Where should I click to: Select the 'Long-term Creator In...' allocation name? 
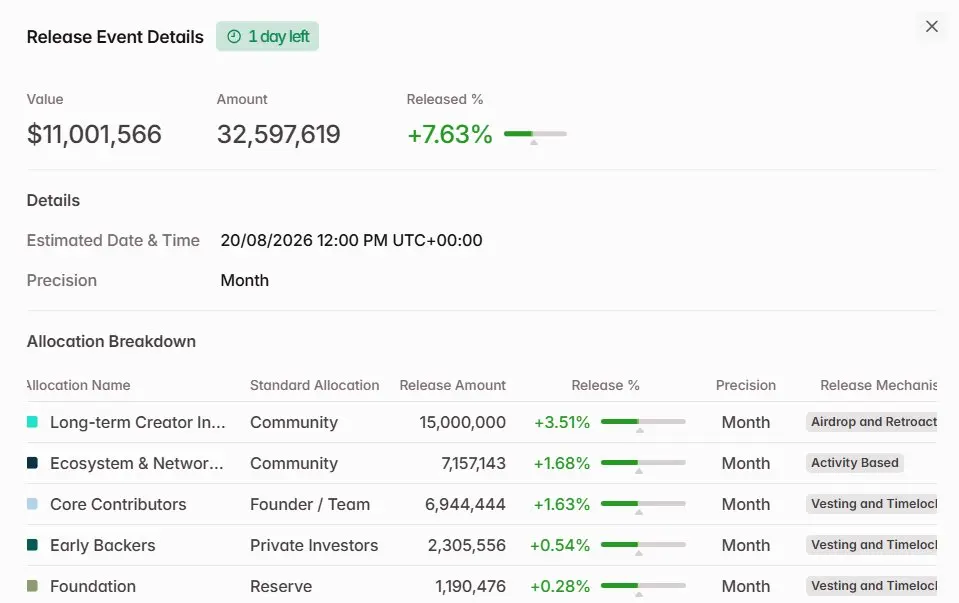138,422
